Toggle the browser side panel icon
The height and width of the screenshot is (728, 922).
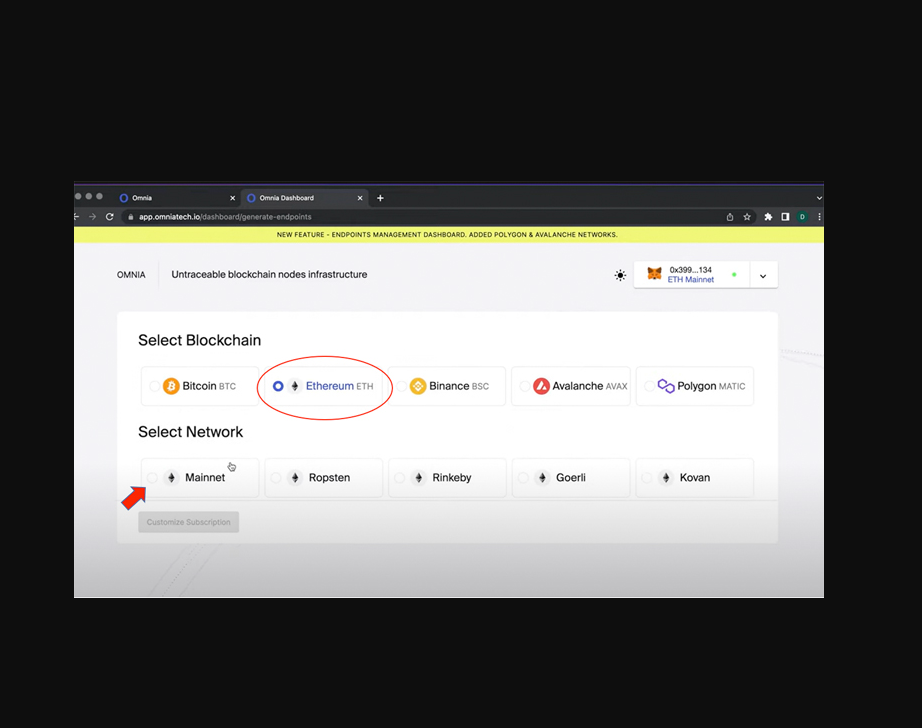point(785,217)
